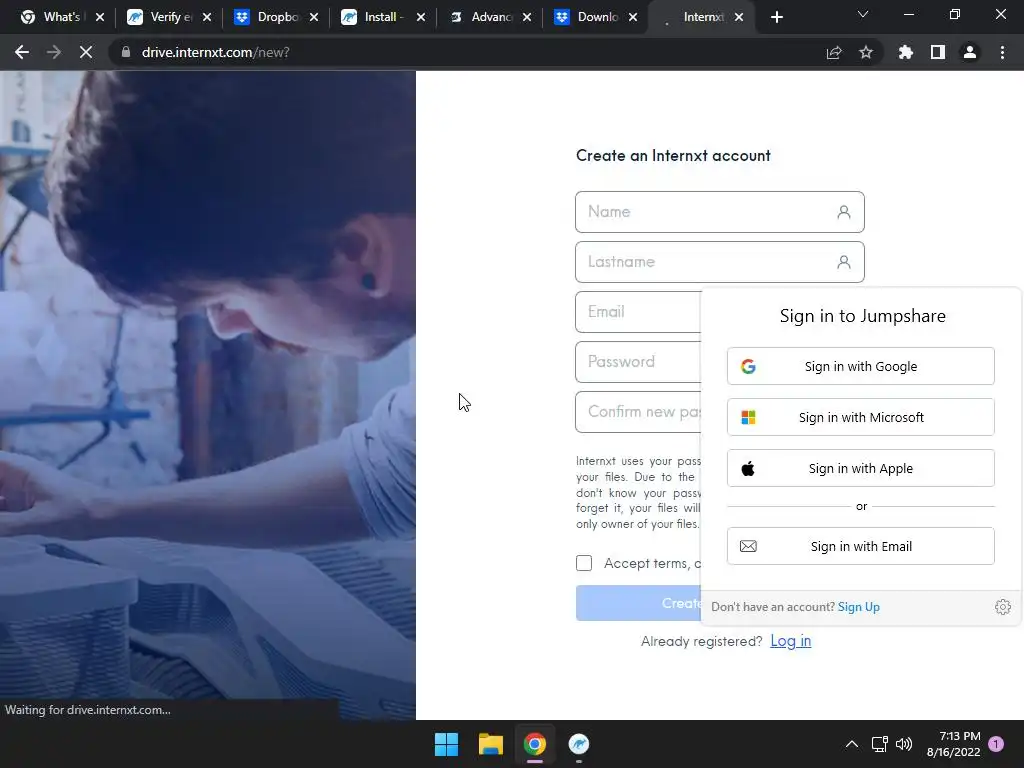The height and width of the screenshot is (768, 1024).
Task: Open the notification count badge
Action: (x=996, y=744)
